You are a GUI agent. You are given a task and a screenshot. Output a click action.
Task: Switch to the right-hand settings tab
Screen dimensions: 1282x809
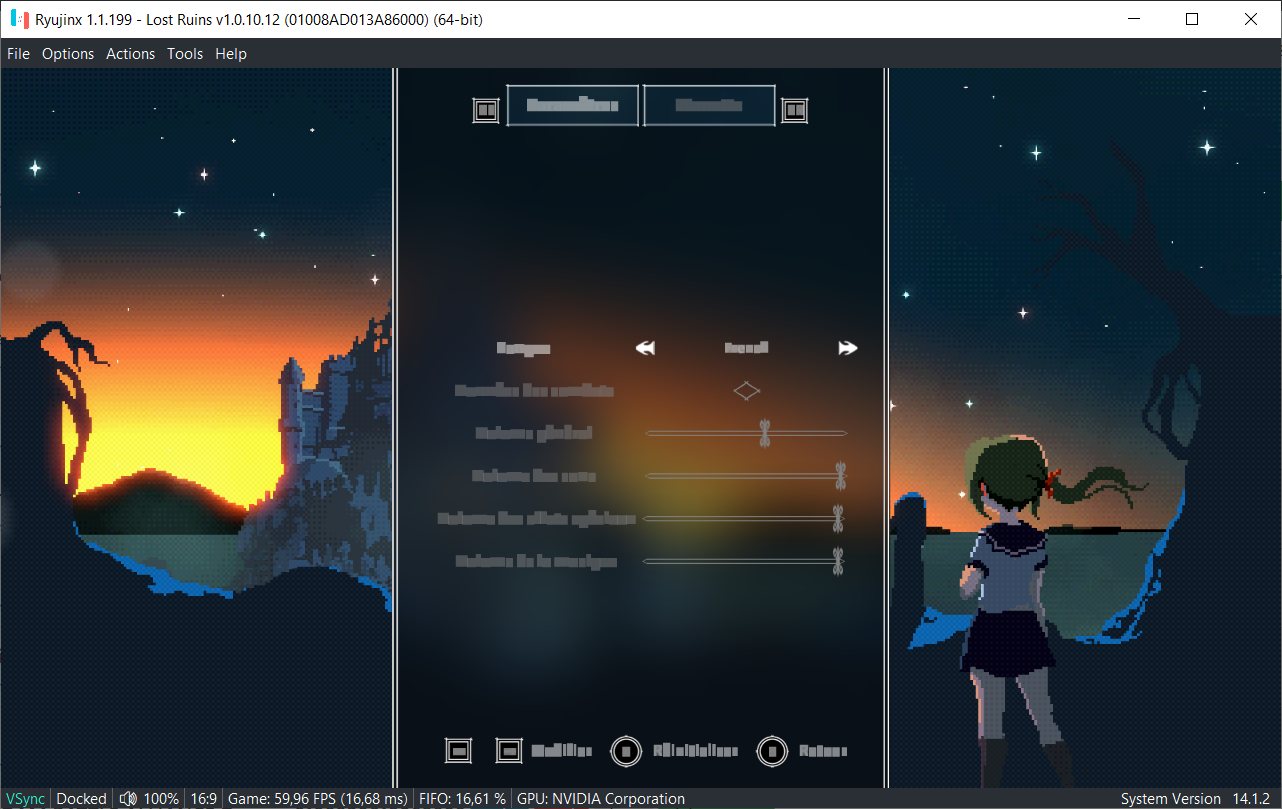point(709,104)
